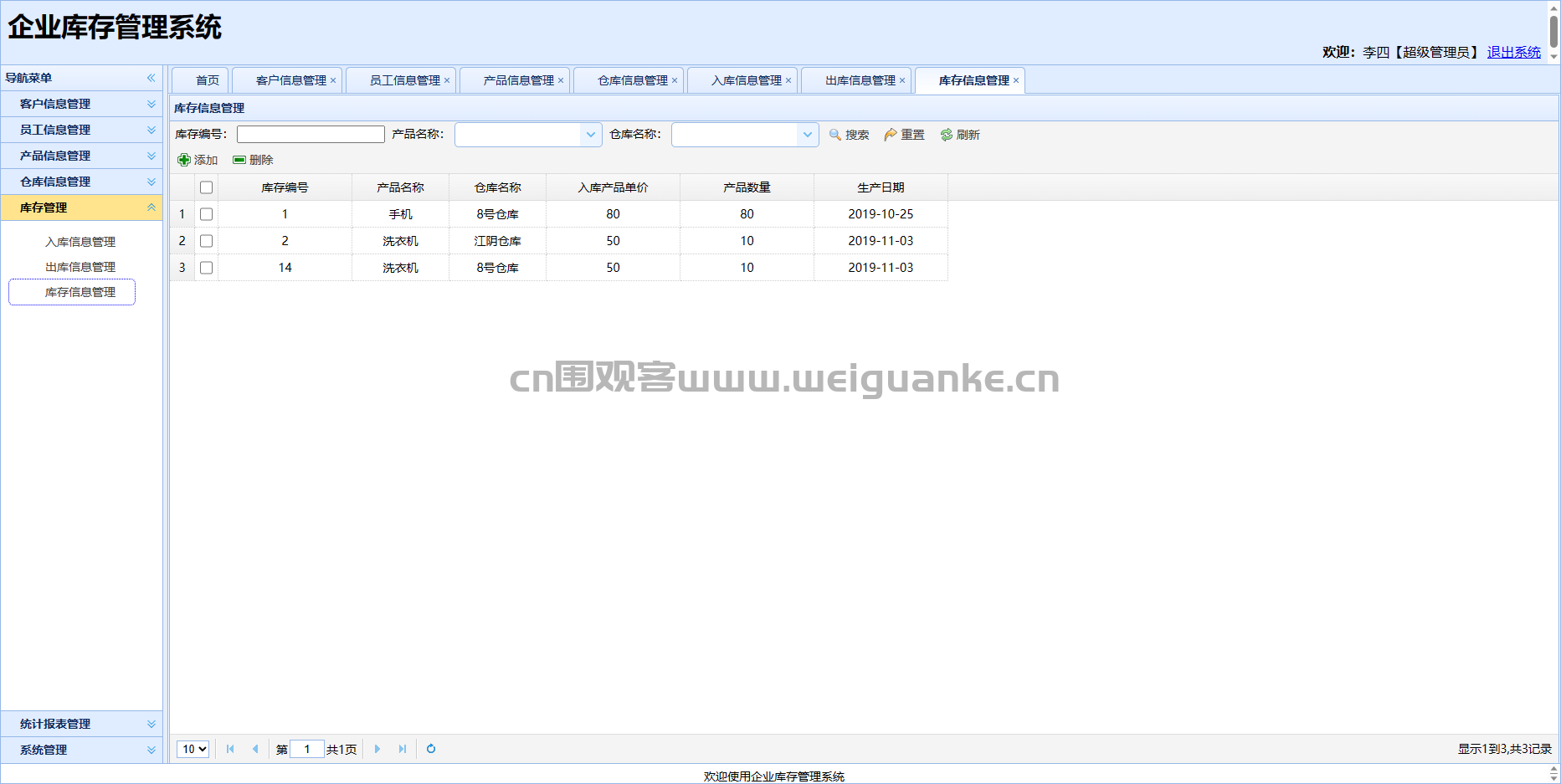Check the row with 库存编号 14

207,268
